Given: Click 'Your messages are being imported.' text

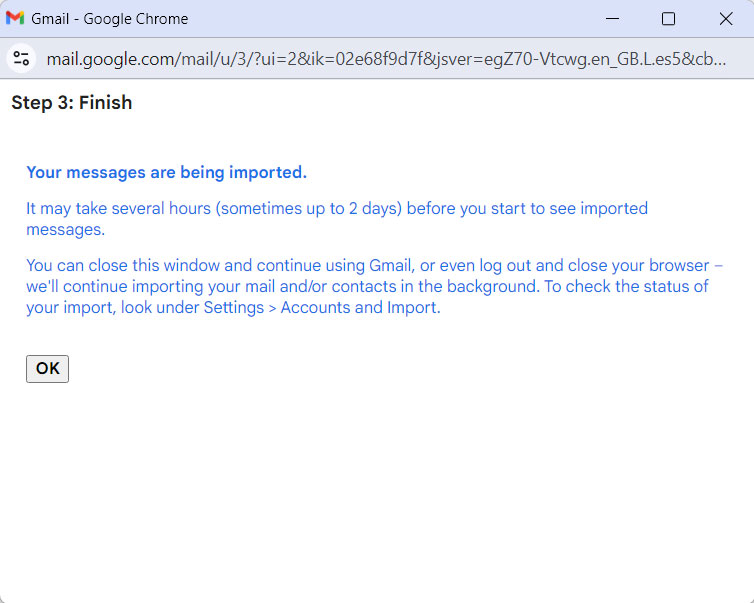Looking at the screenshot, I should coord(166,172).
